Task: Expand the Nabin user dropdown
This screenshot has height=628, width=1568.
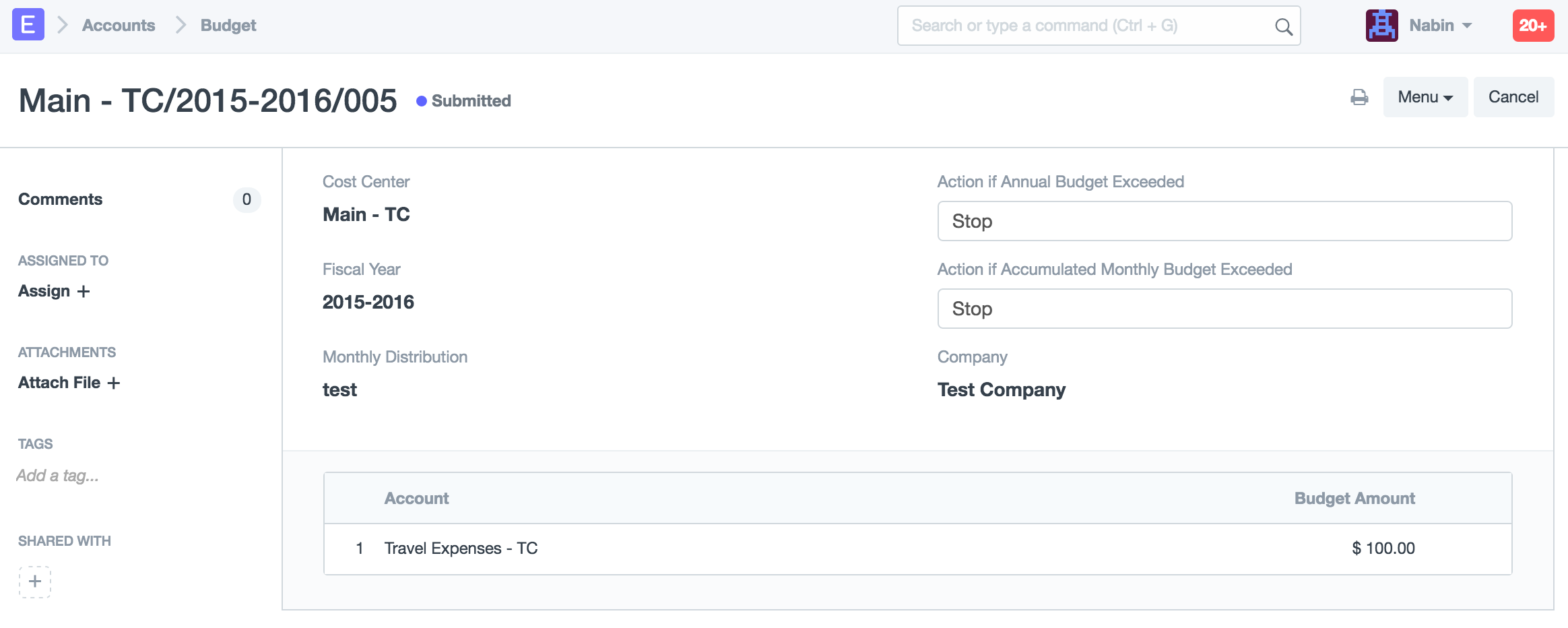Action: 1441,26
